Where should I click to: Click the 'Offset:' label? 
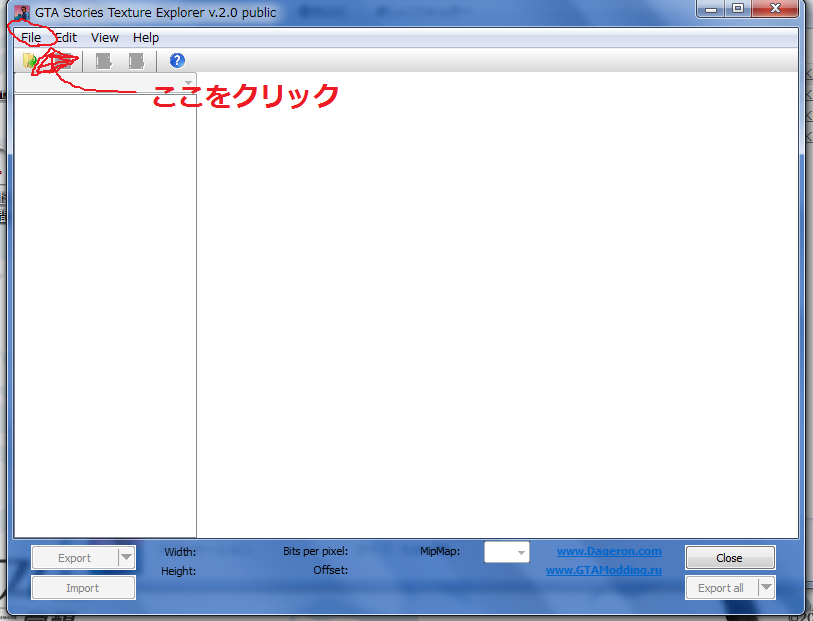331,570
